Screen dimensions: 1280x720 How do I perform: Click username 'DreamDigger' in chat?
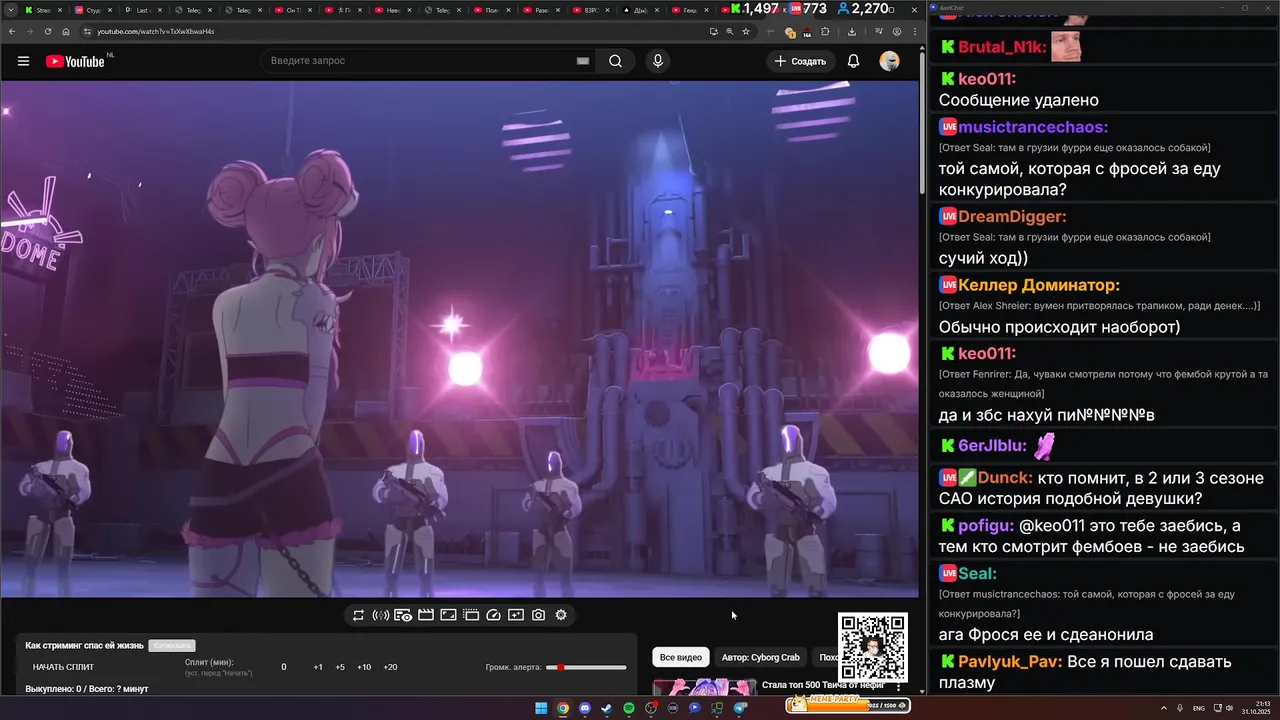(1012, 216)
